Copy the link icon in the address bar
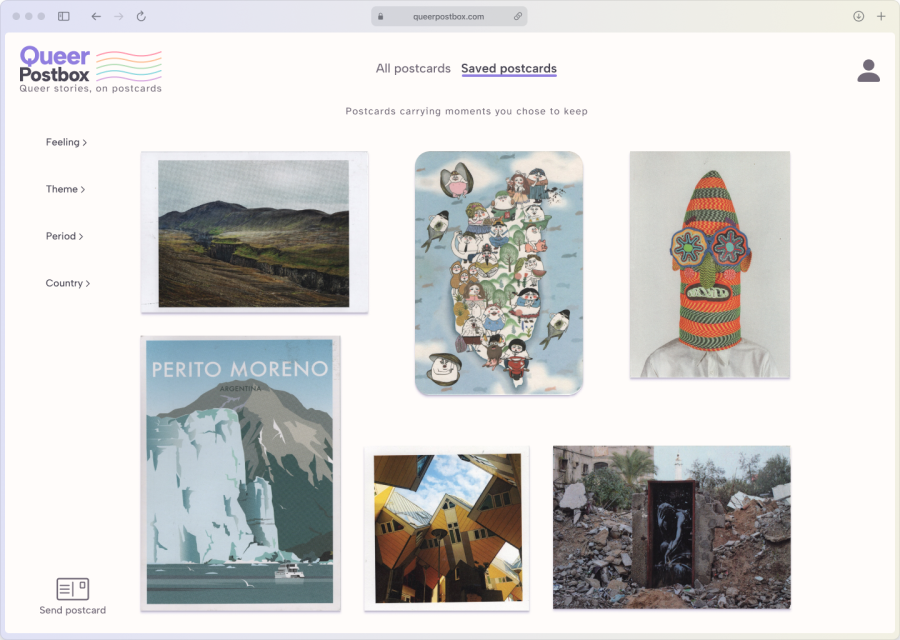Viewport: 900px width, 640px height. tap(518, 17)
